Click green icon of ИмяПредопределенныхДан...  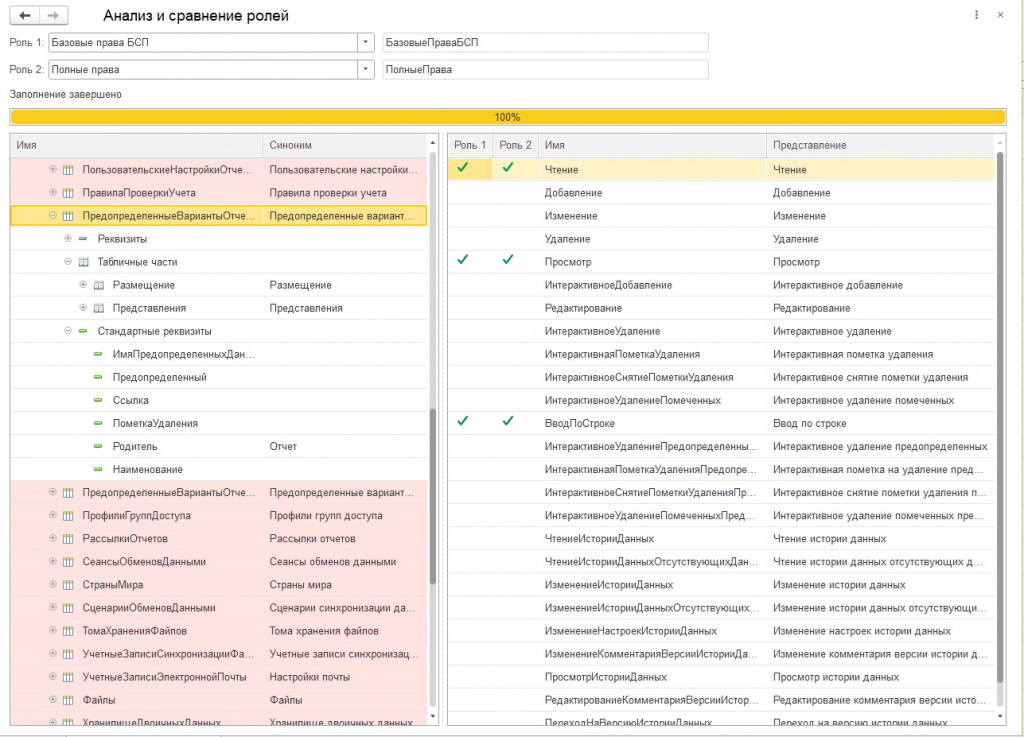coord(98,354)
